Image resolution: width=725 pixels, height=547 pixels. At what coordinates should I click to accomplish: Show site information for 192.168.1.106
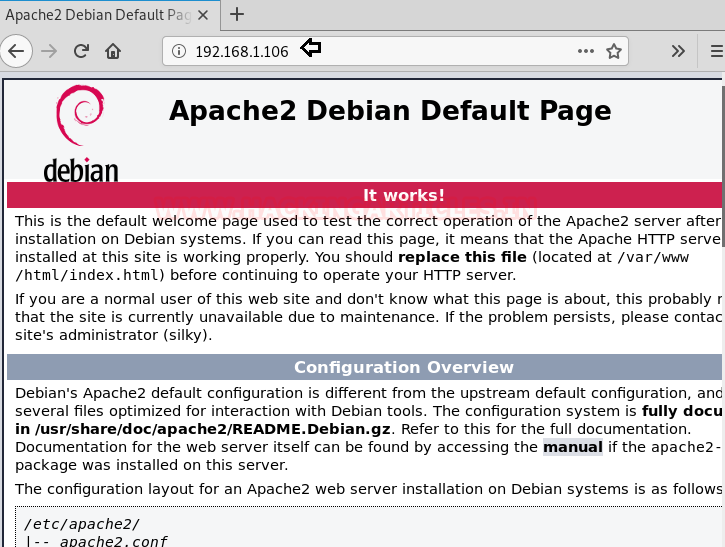[178, 51]
